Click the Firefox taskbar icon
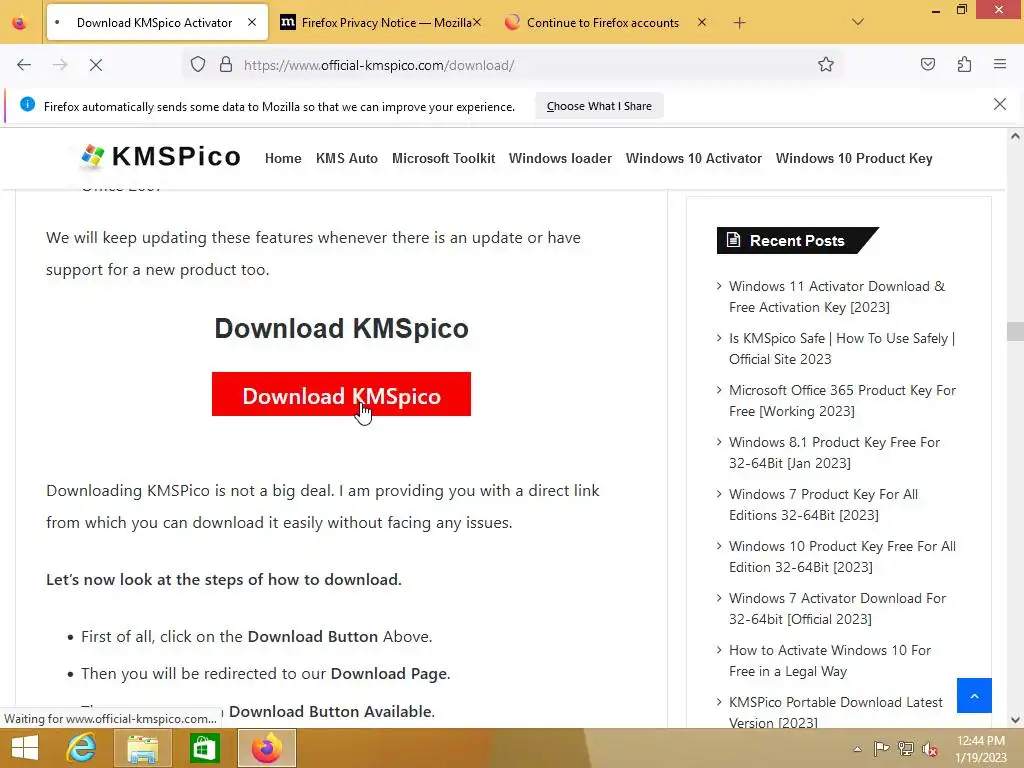Screen dimensions: 1024x768 click(x=266, y=748)
